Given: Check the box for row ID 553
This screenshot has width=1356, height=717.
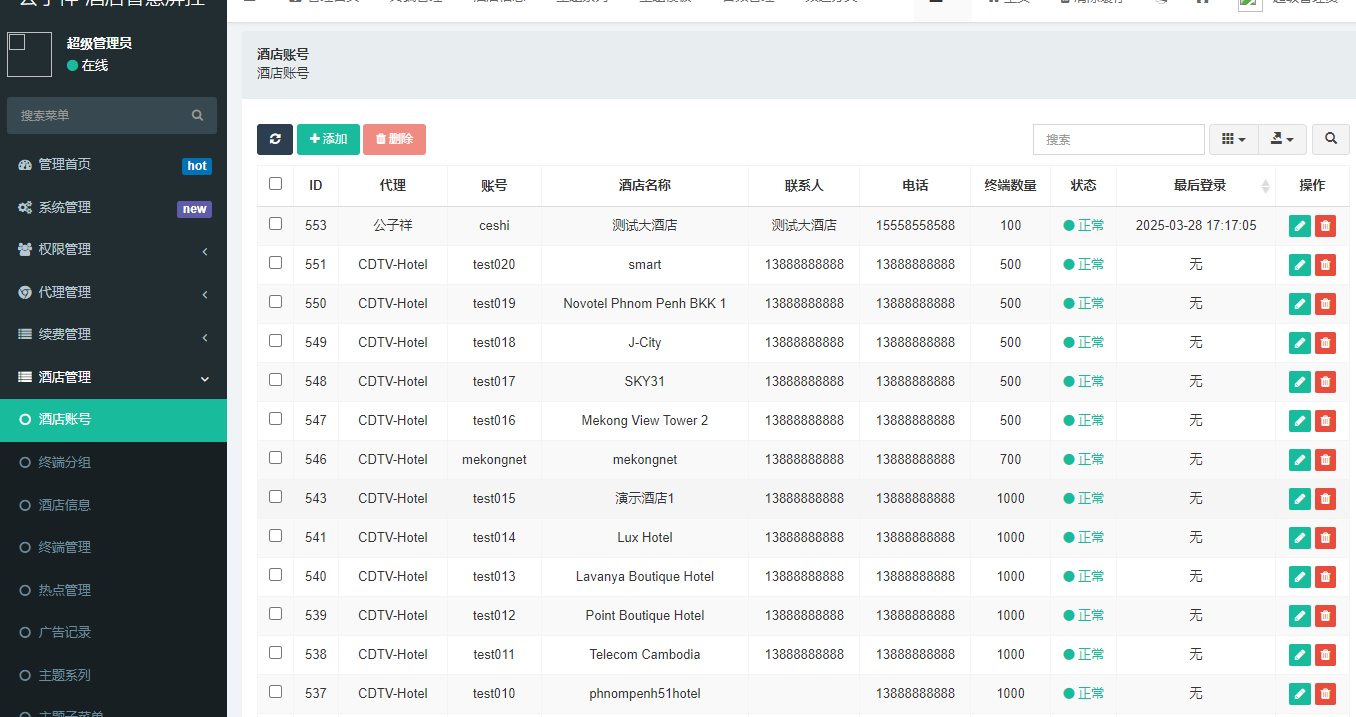Looking at the screenshot, I should point(276,224).
